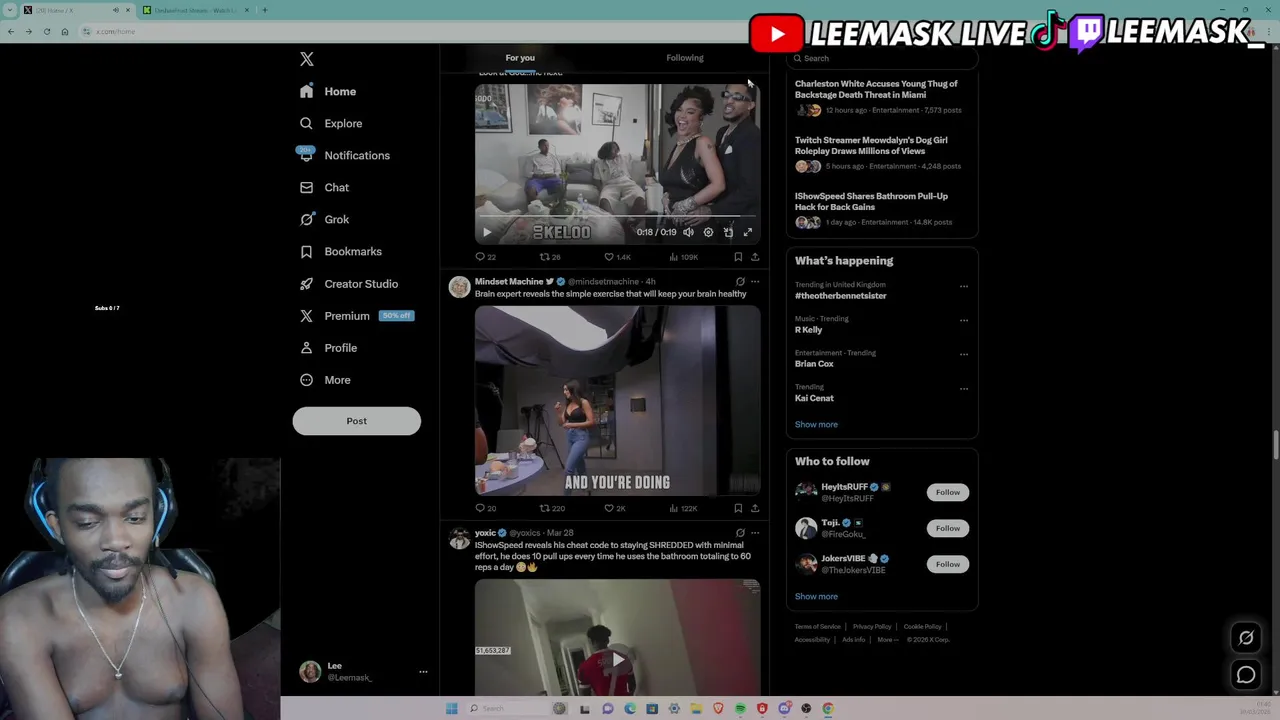Go to Home in the sidebar
The image size is (1280, 720).
(328, 91)
